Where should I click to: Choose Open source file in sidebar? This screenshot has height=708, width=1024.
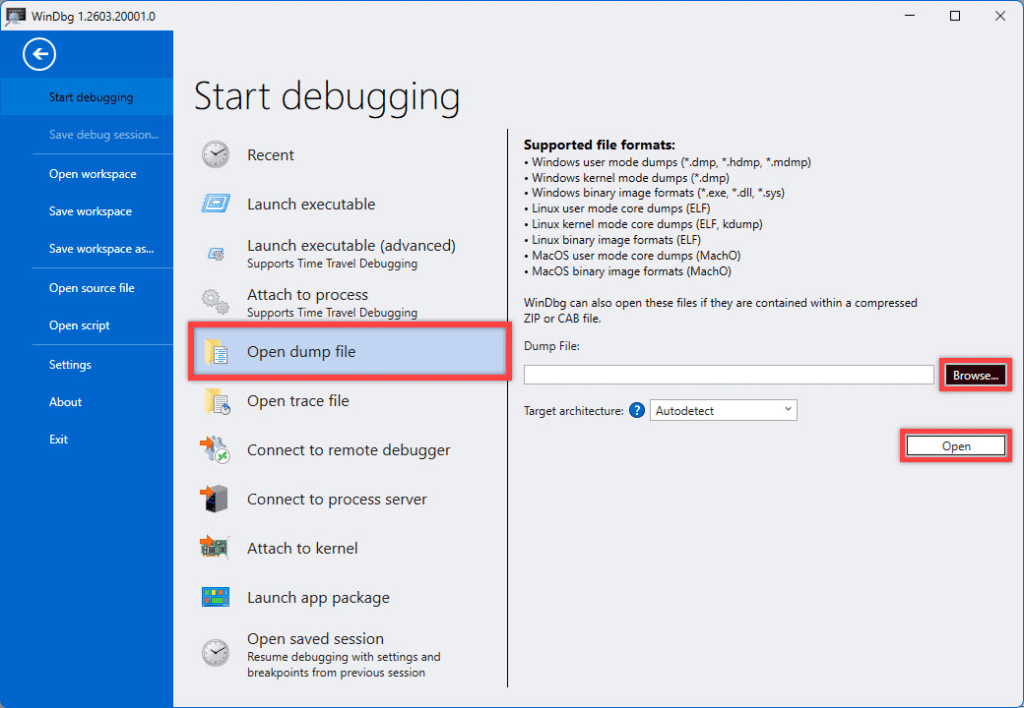[x=91, y=288]
